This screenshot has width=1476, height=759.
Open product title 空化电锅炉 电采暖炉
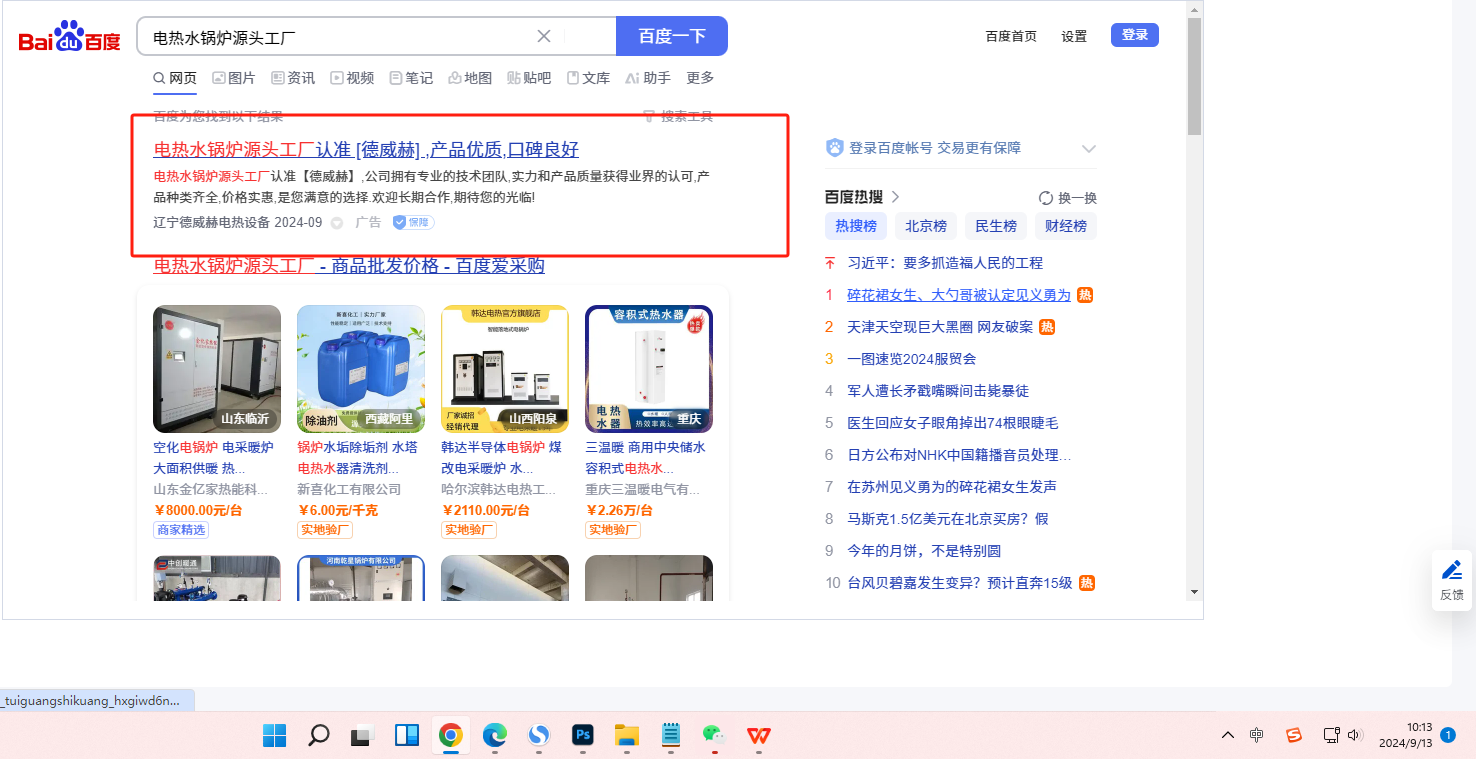pyautogui.click(x=215, y=457)
